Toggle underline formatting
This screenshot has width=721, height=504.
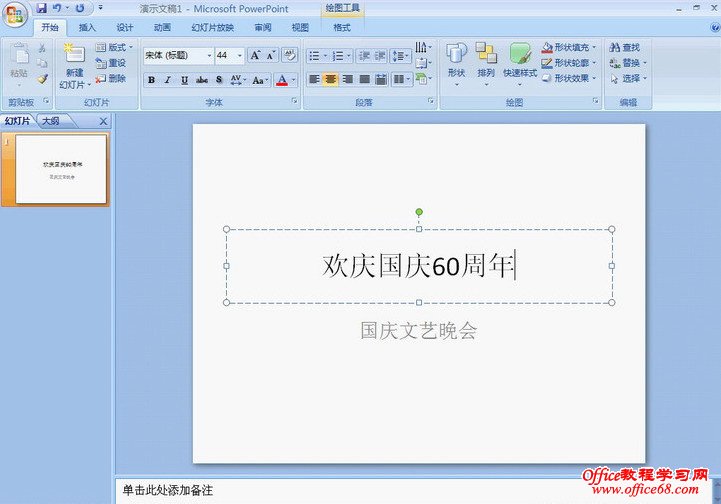[184, 80]
